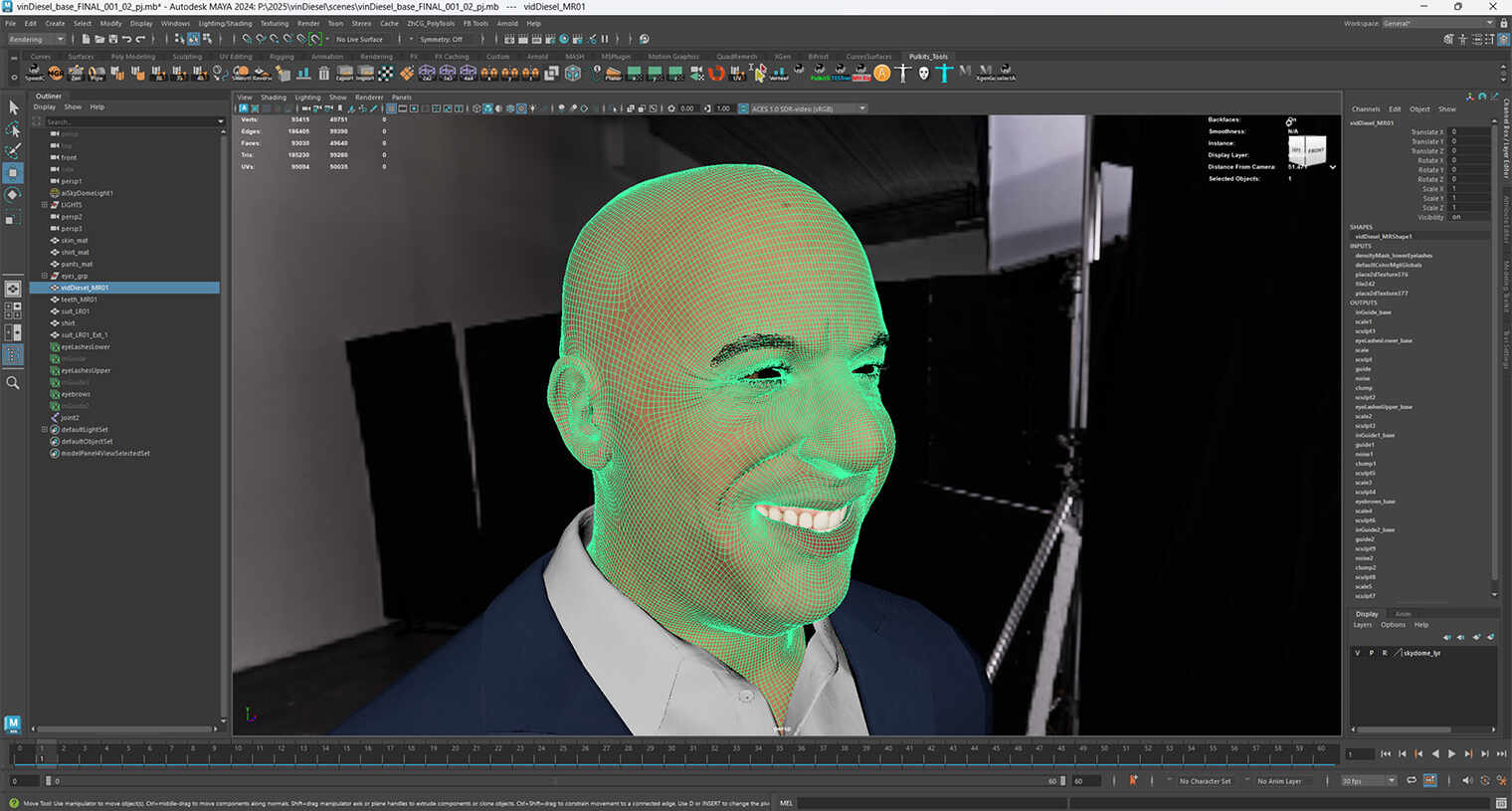The image size is (1512, 811).
Task: Toggle loop playback mode button
Action: [1411, 781]
